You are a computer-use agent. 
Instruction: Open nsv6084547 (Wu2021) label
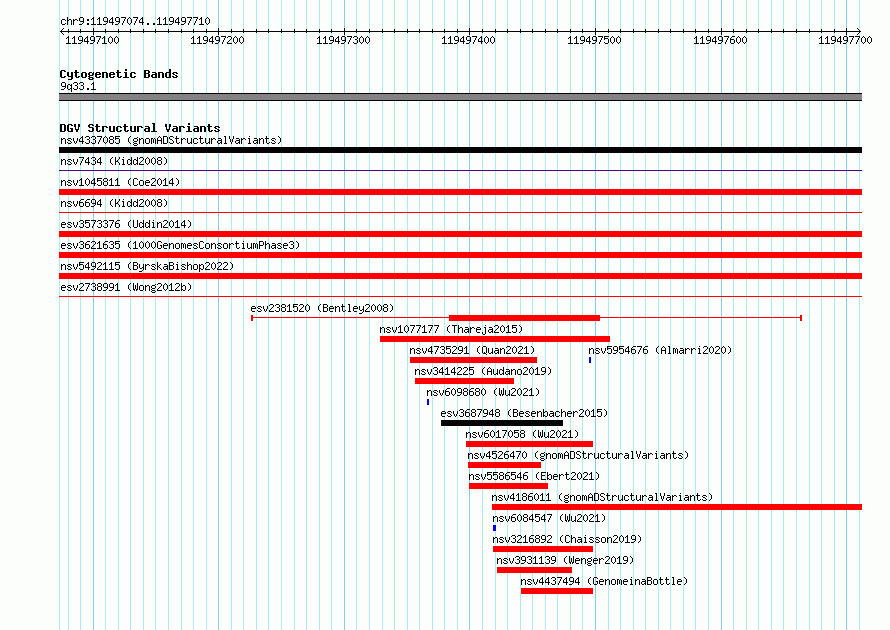[549, 518]
